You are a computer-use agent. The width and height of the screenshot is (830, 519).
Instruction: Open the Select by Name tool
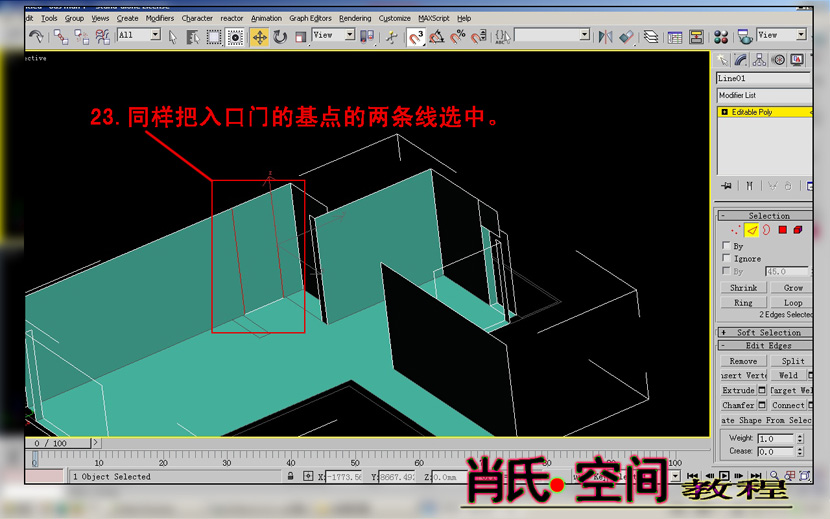[x=193, y=37]
